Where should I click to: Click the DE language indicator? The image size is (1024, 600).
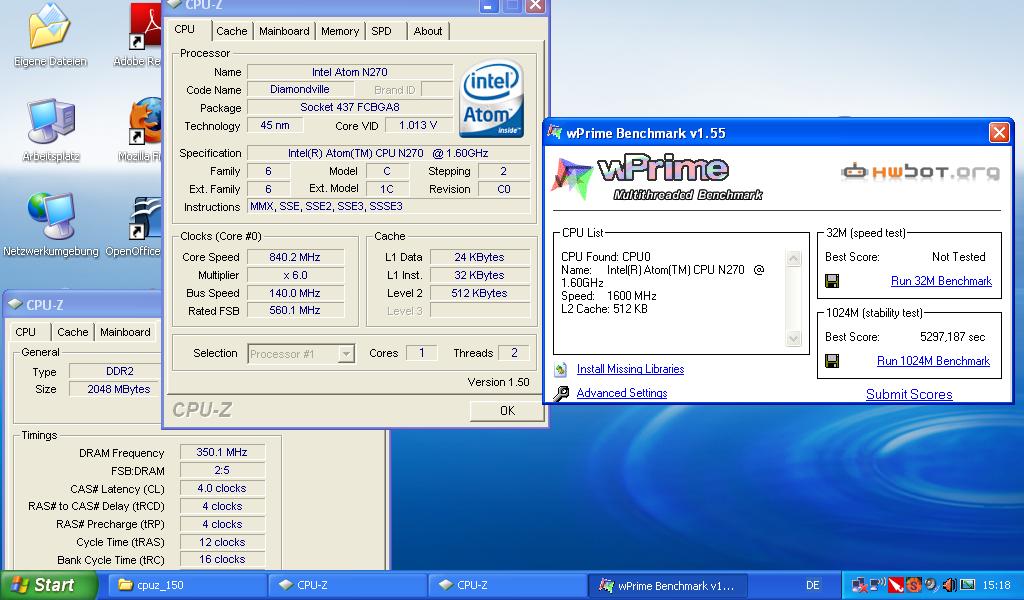pyautogui.click(x=812, y=585)
